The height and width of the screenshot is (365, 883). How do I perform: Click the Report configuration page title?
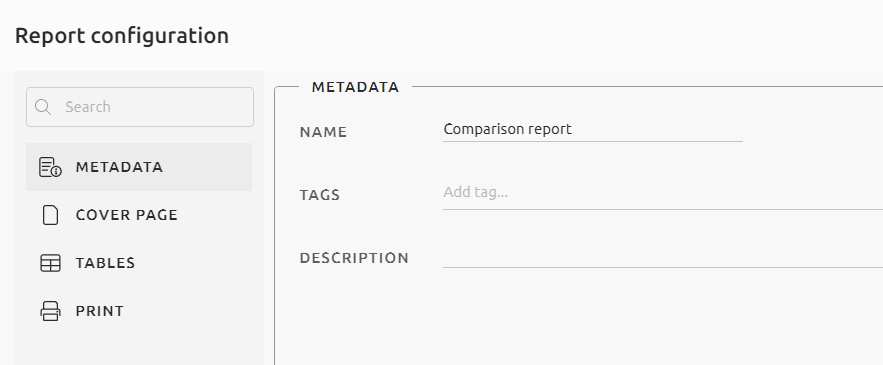[122, 35]
